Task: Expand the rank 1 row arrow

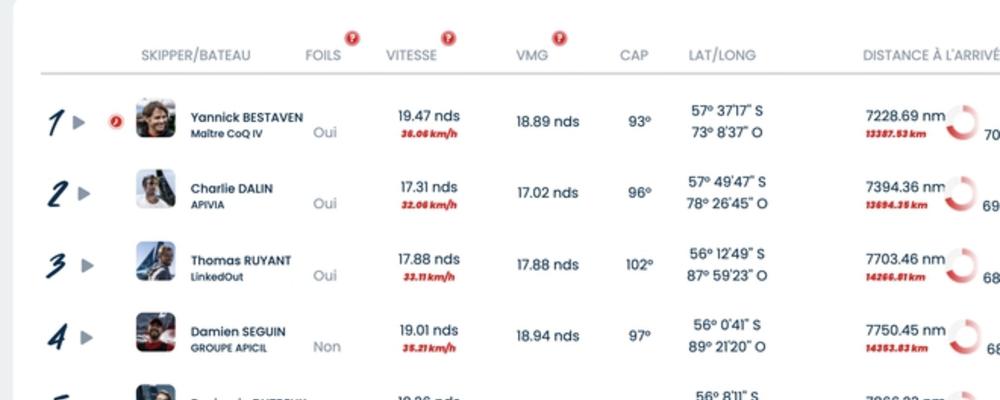Action: coord(80,122)
